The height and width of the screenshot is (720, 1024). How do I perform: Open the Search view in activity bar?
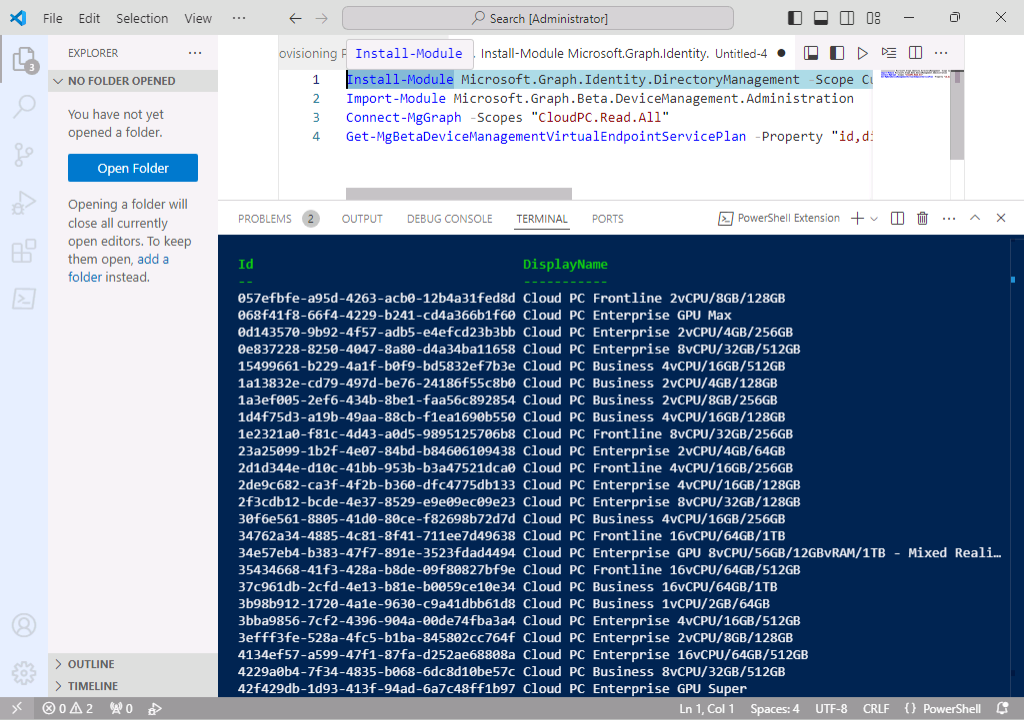[x=24, y=106]
